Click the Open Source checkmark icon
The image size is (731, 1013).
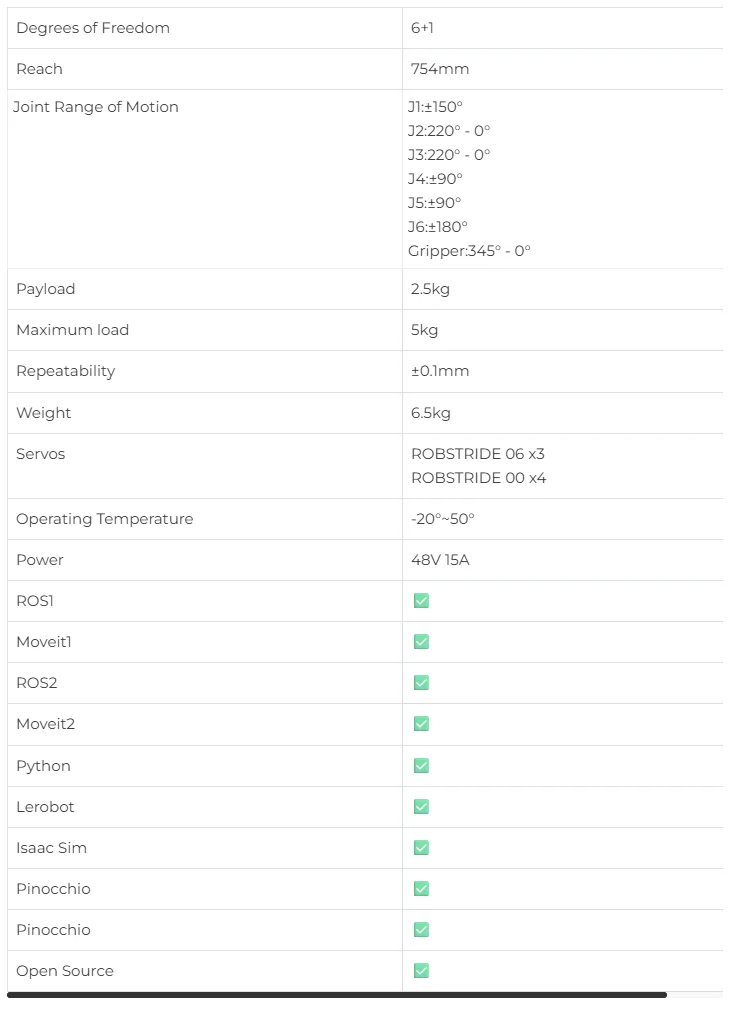point(421,970)
